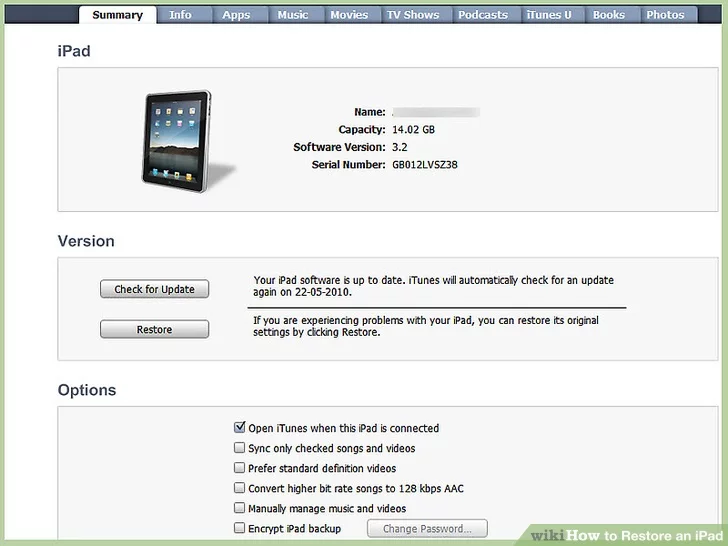The width and height of the screenshot is (728, 546).
Task: Select the Summary tab
Action: click(x=117, y=15)
